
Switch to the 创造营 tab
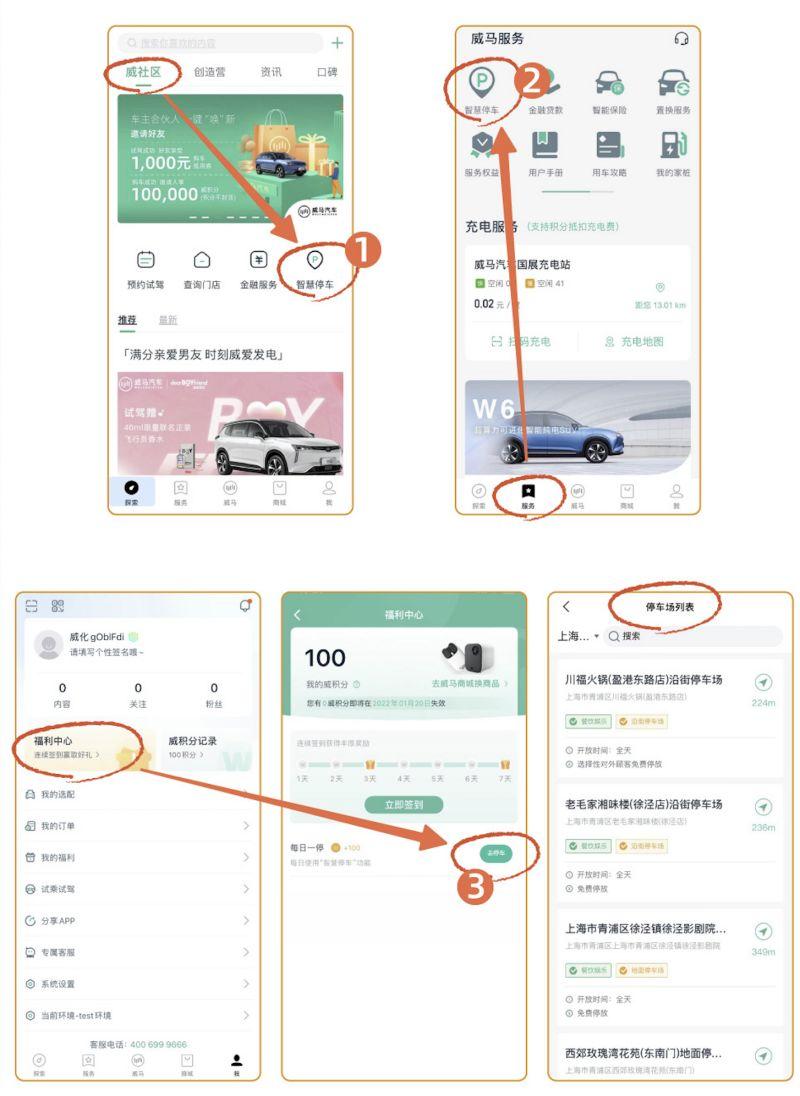point(210,72)
